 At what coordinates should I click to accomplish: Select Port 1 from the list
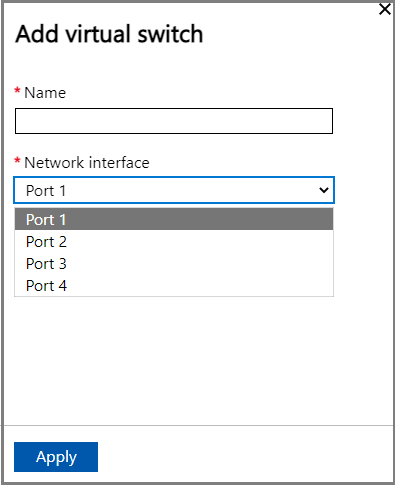click(174, 219)
